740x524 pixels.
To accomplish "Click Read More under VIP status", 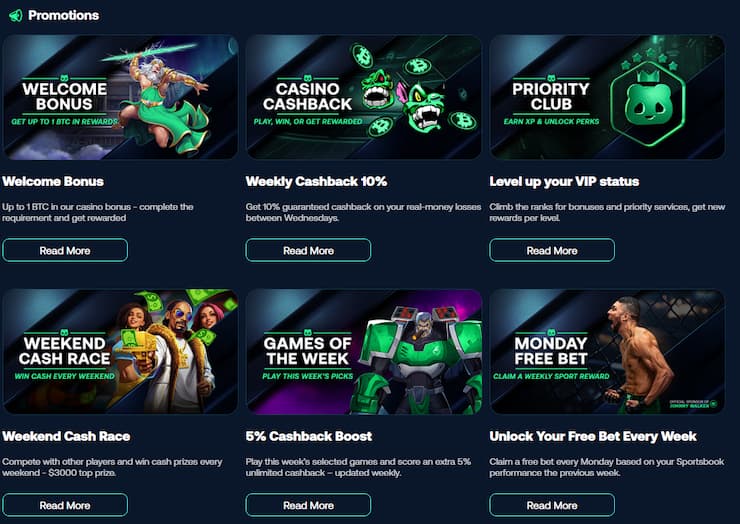I will 552,250.
